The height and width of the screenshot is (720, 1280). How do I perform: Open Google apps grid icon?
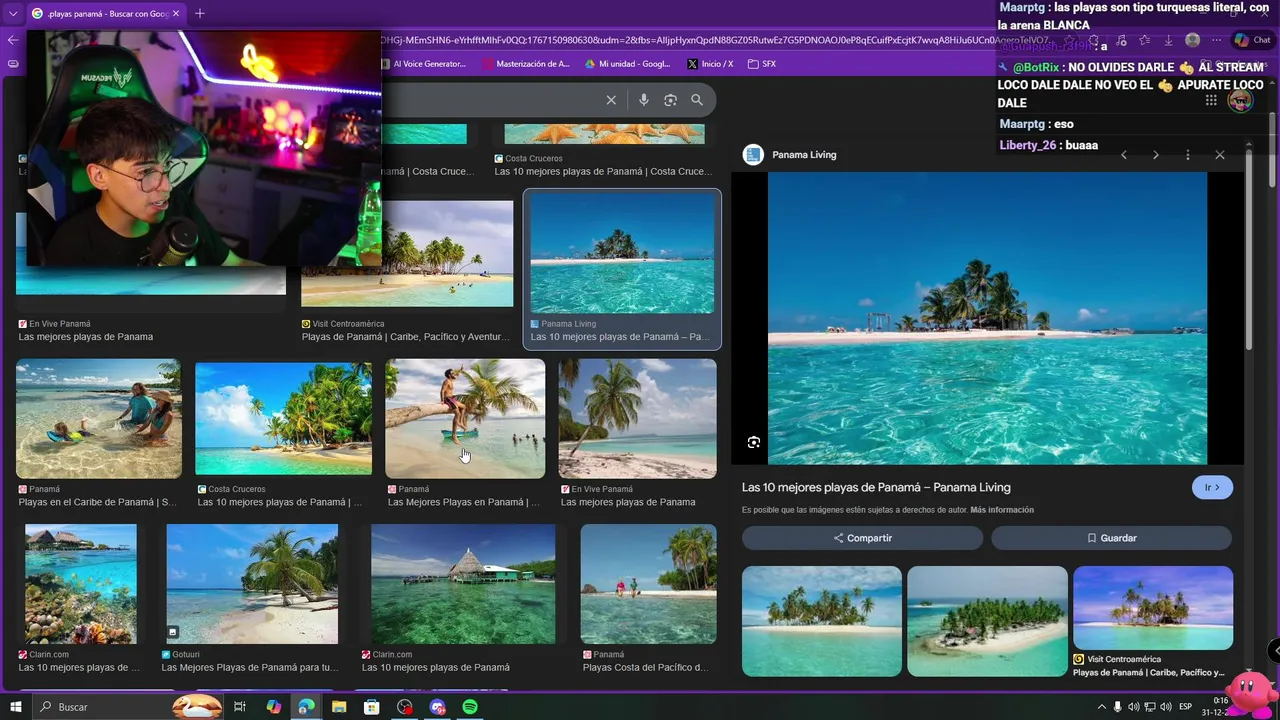click(1211, 100)
